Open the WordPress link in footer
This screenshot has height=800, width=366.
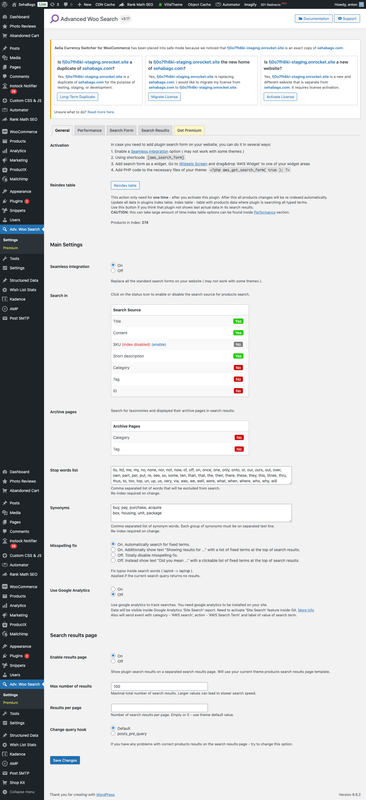pyautogui.click(x=106, y=794)
